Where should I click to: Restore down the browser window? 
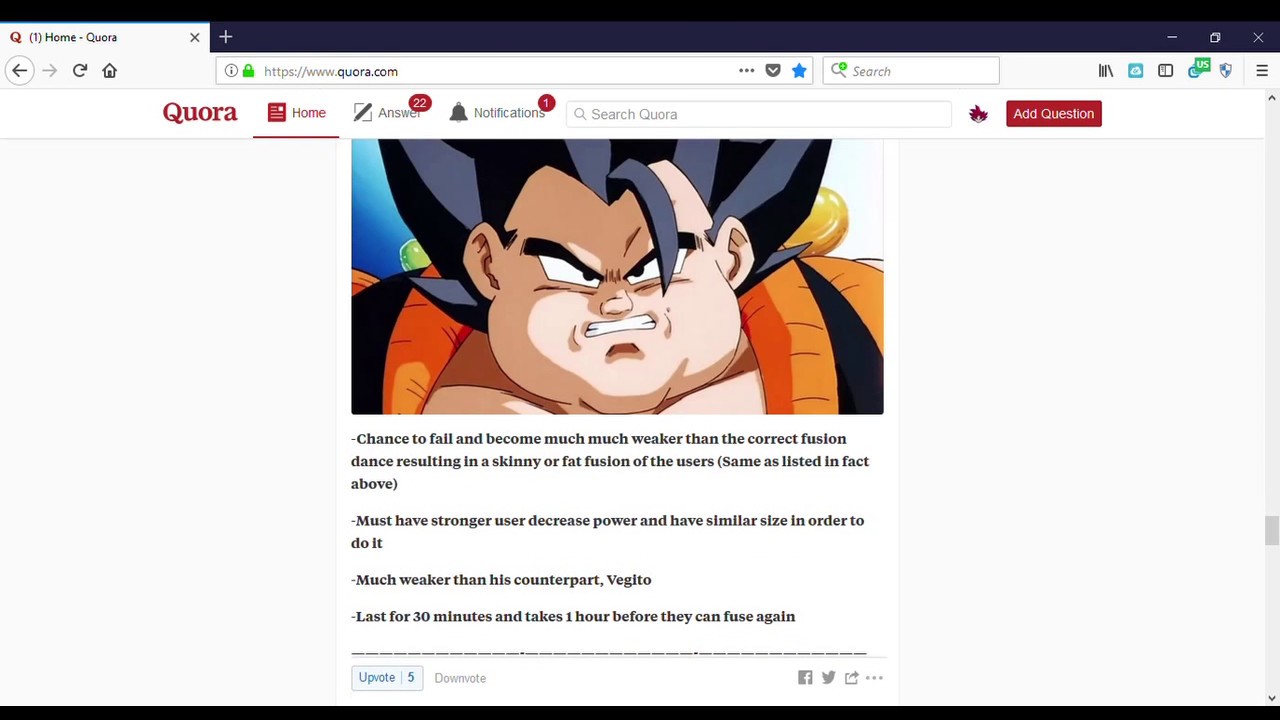(1215, 37)
